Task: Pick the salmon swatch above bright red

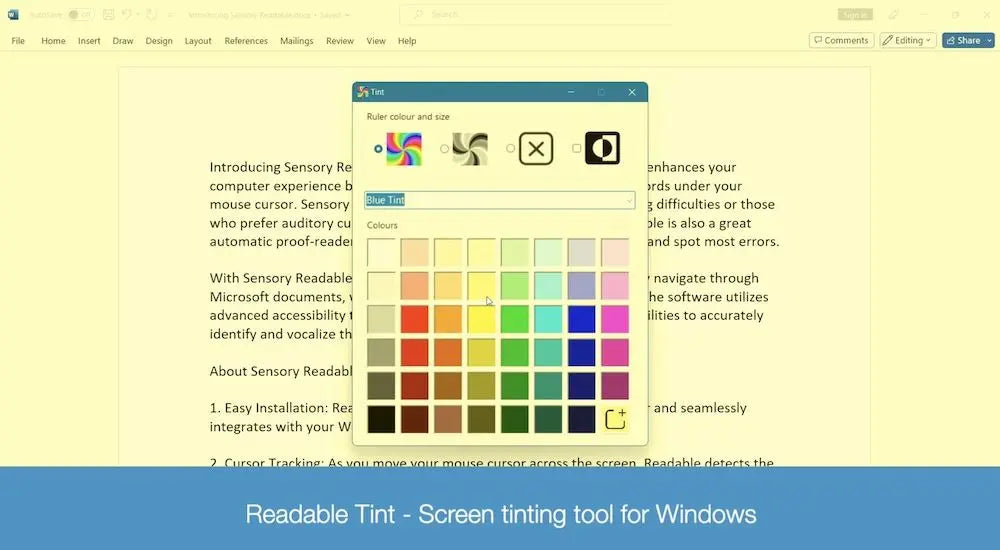Action: pos(415,286)
